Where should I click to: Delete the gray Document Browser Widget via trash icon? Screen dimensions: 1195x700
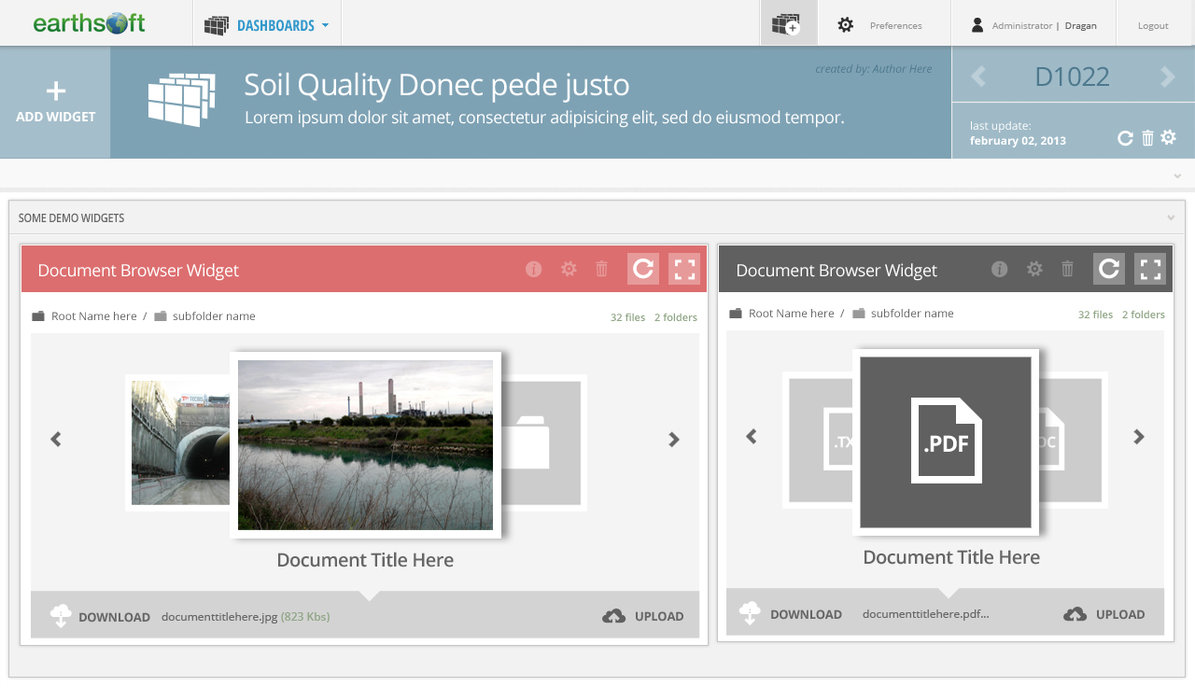1067,269
